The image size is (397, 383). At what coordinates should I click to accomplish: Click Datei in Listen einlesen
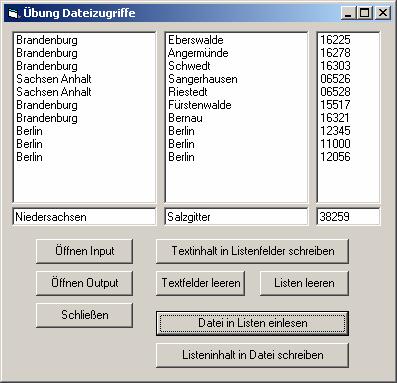tap(252, 323)
